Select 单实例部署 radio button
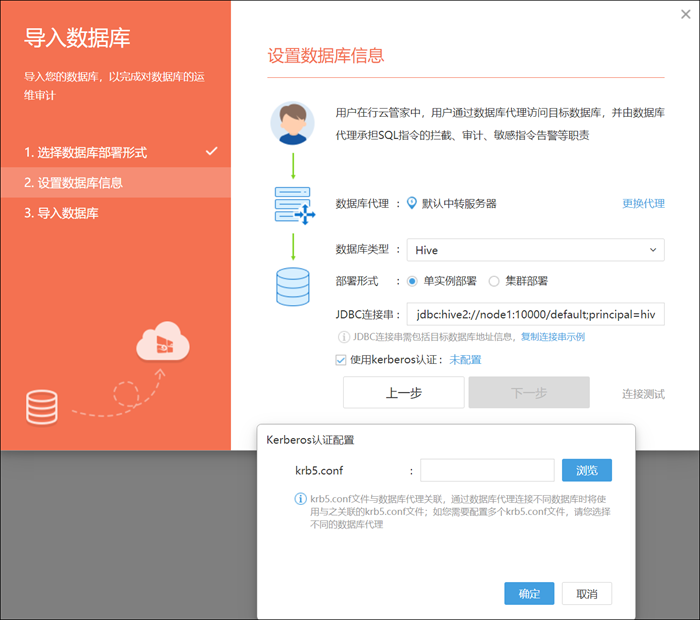700x620 pixels. [x=412, y=281]
